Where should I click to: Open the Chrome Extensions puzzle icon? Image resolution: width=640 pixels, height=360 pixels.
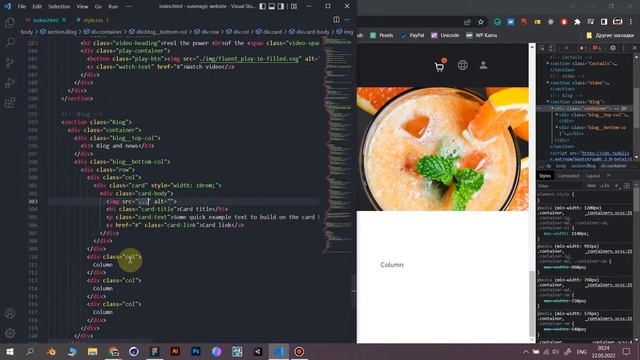(x=577, y=22)
